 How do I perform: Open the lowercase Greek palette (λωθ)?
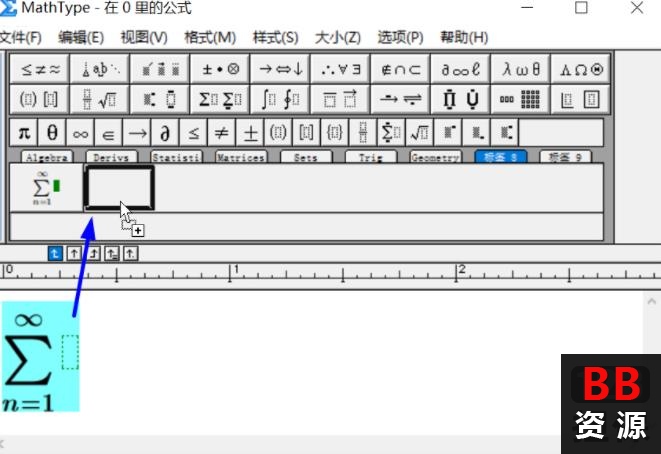[x=521, y=69]
